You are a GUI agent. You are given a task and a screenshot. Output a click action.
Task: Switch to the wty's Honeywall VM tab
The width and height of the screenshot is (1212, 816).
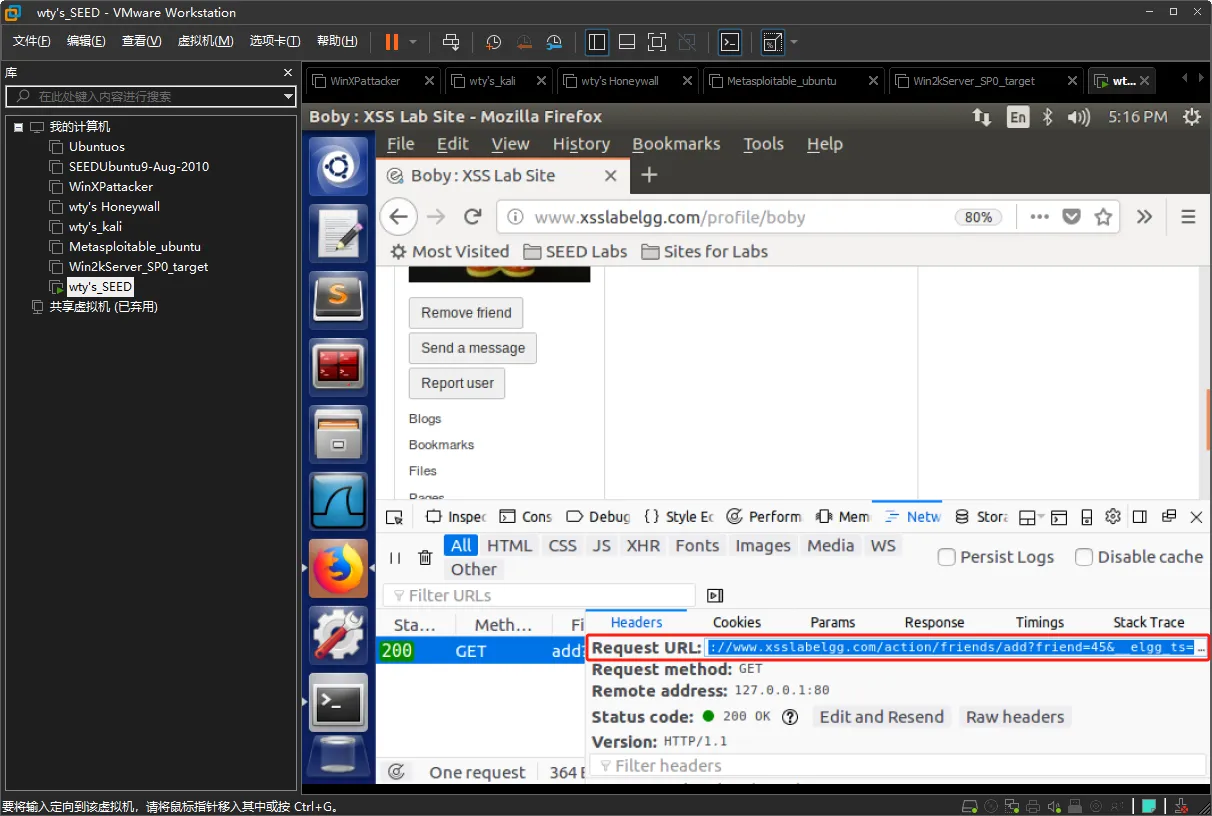[x=620, y=81]
